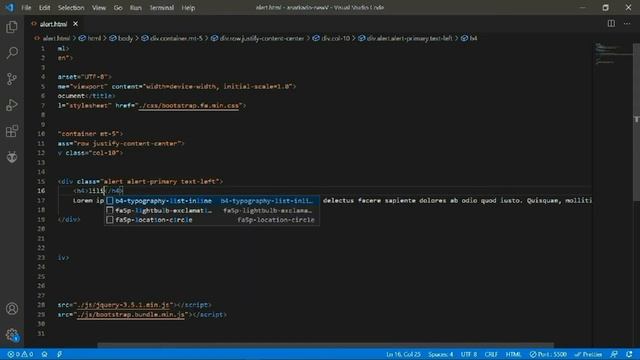The width and height of the screenshot is (640, 360).
Task: Select fa5p-lightbulb-exclamation suggestion
Action: coord(212,210)
